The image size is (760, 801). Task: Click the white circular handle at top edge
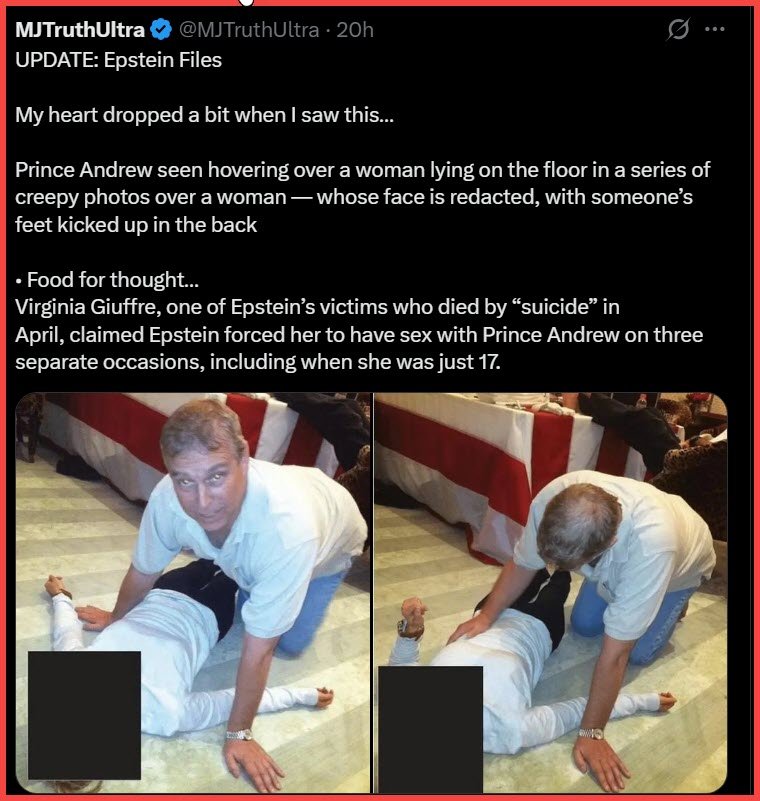246,2
